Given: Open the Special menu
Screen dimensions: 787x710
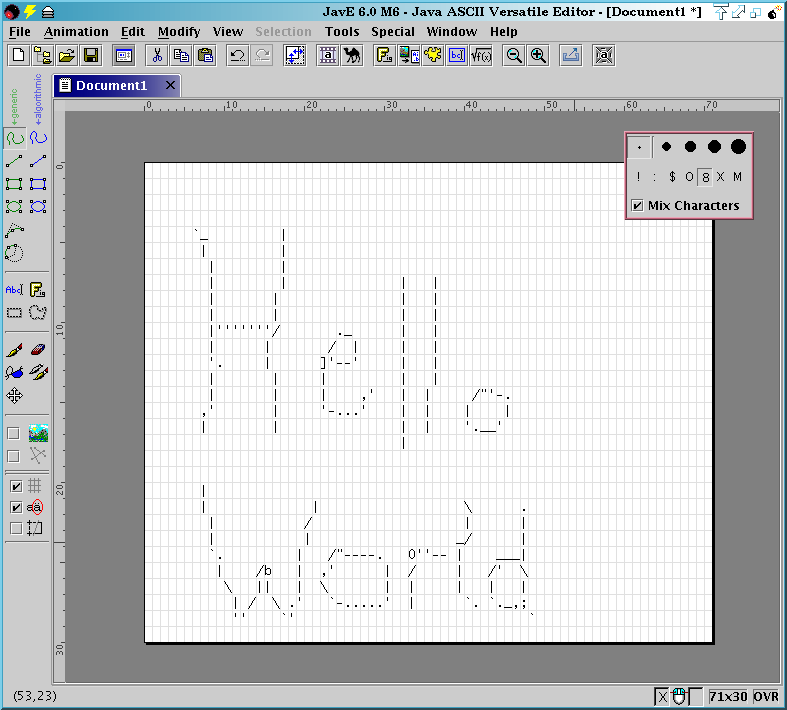Looking at the screenshot, I should [x=393, y=32].
